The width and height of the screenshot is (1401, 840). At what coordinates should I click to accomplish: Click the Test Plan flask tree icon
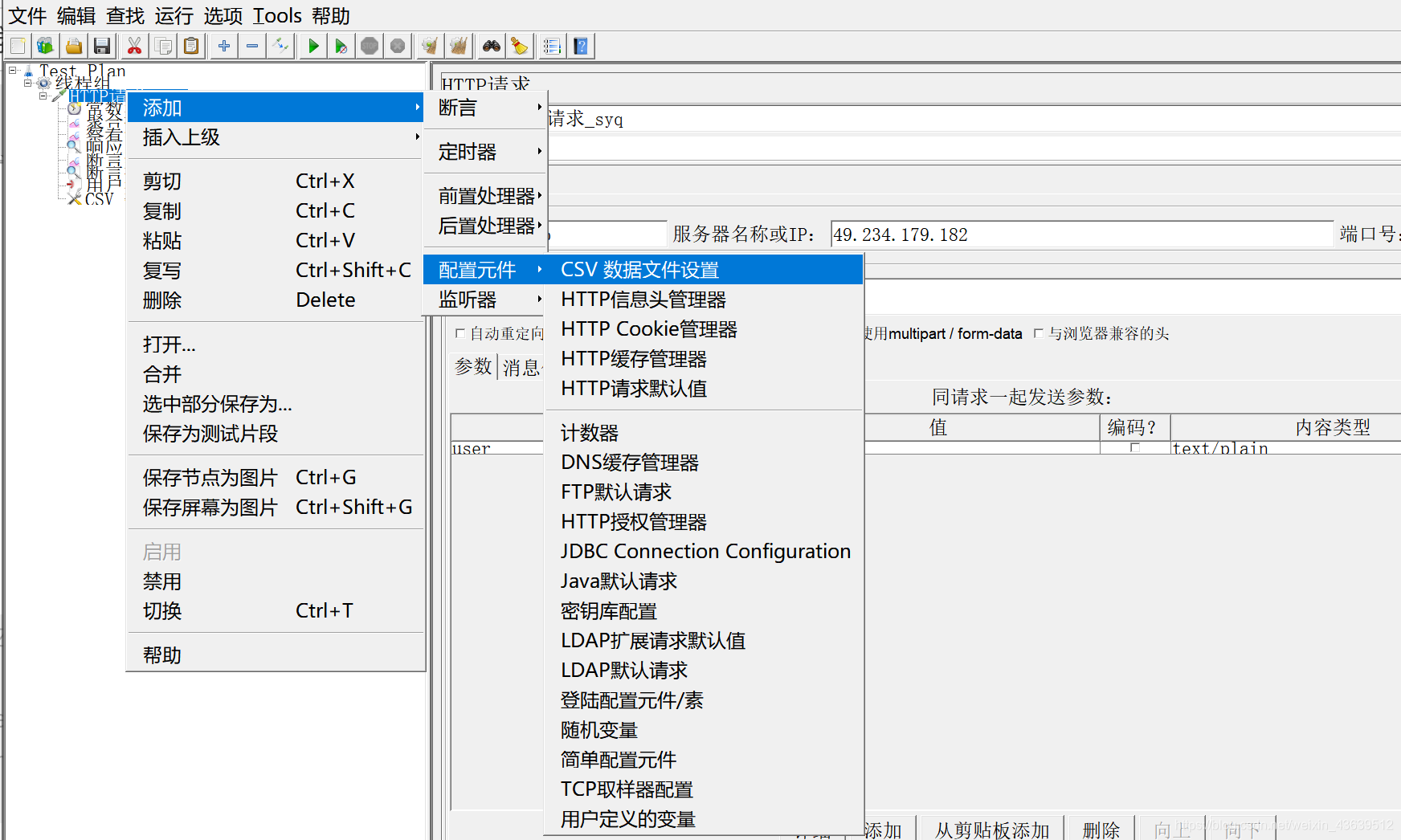28,71
